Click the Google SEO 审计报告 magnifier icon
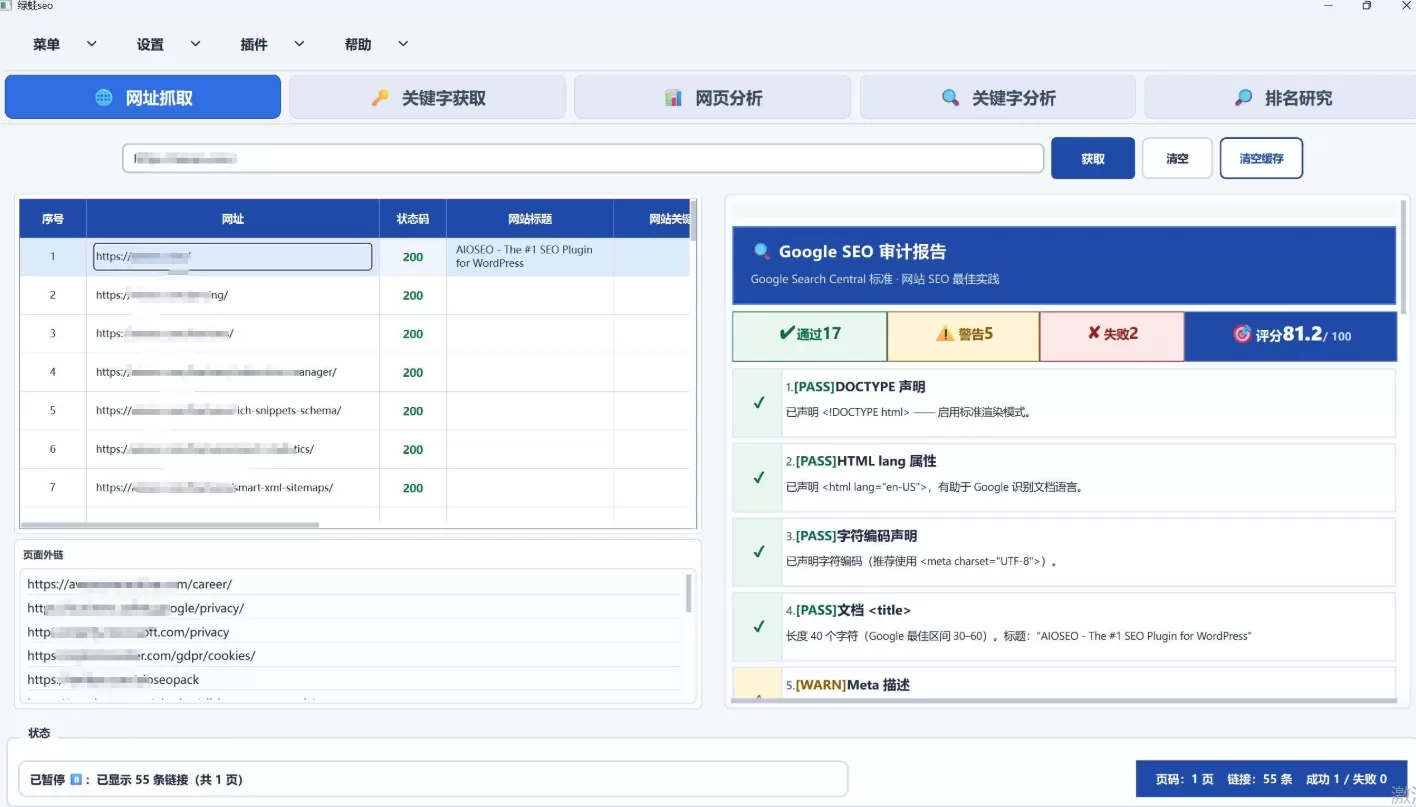Viewport: 1416px width, 807px height. 762,251
